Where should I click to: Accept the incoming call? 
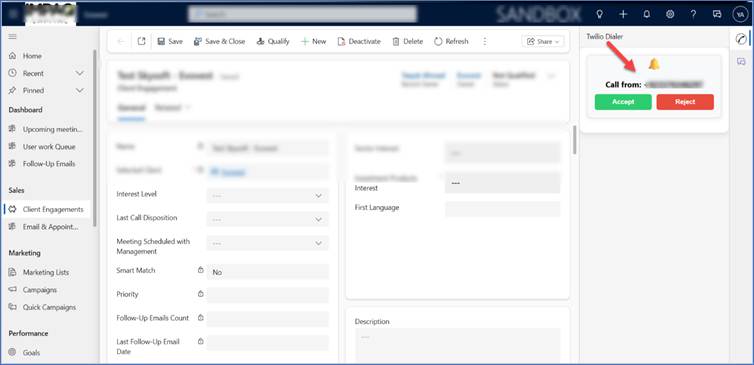click(x=623, y=102)
